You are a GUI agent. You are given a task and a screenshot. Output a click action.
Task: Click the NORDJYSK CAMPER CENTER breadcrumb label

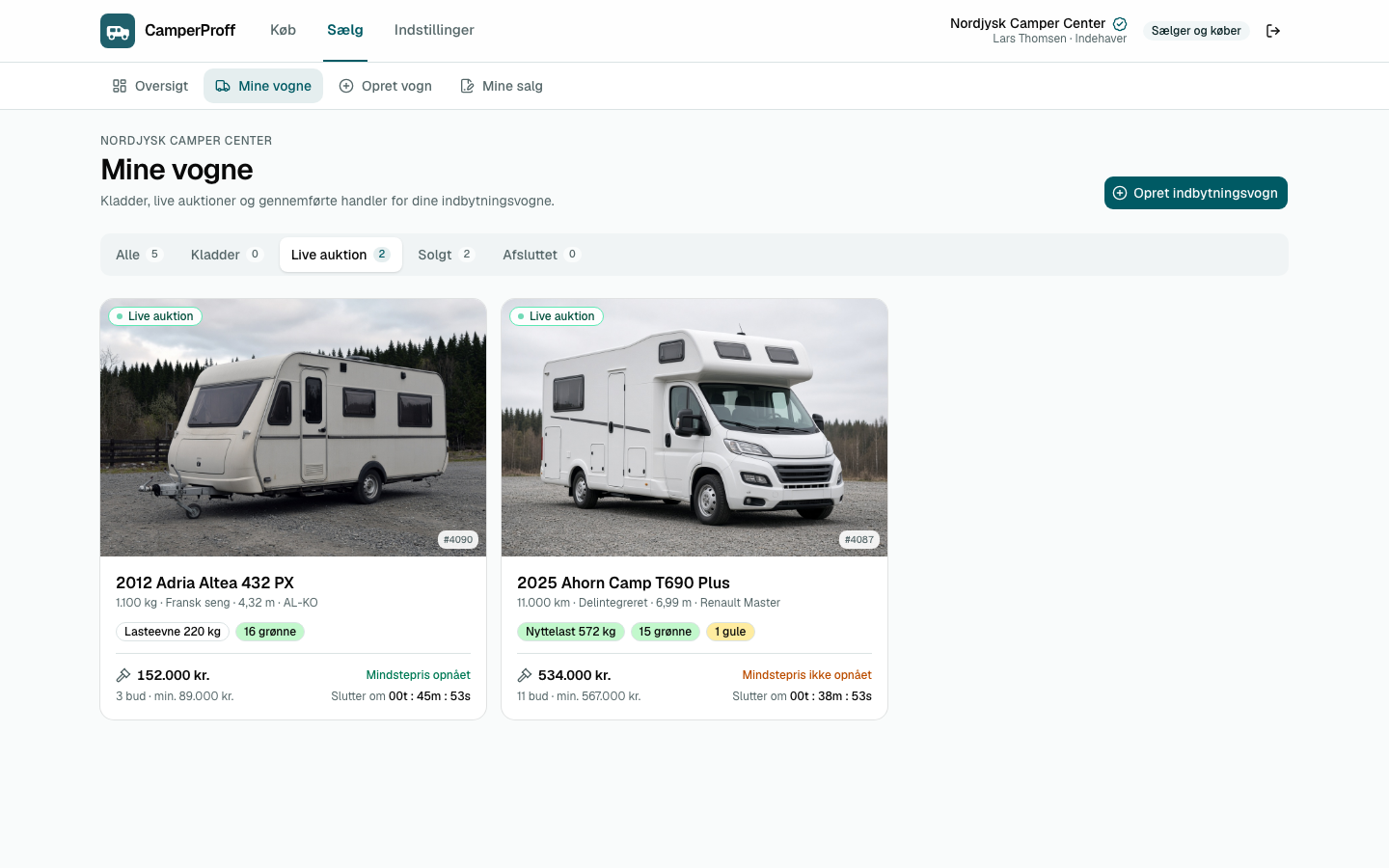pos(186,141)
